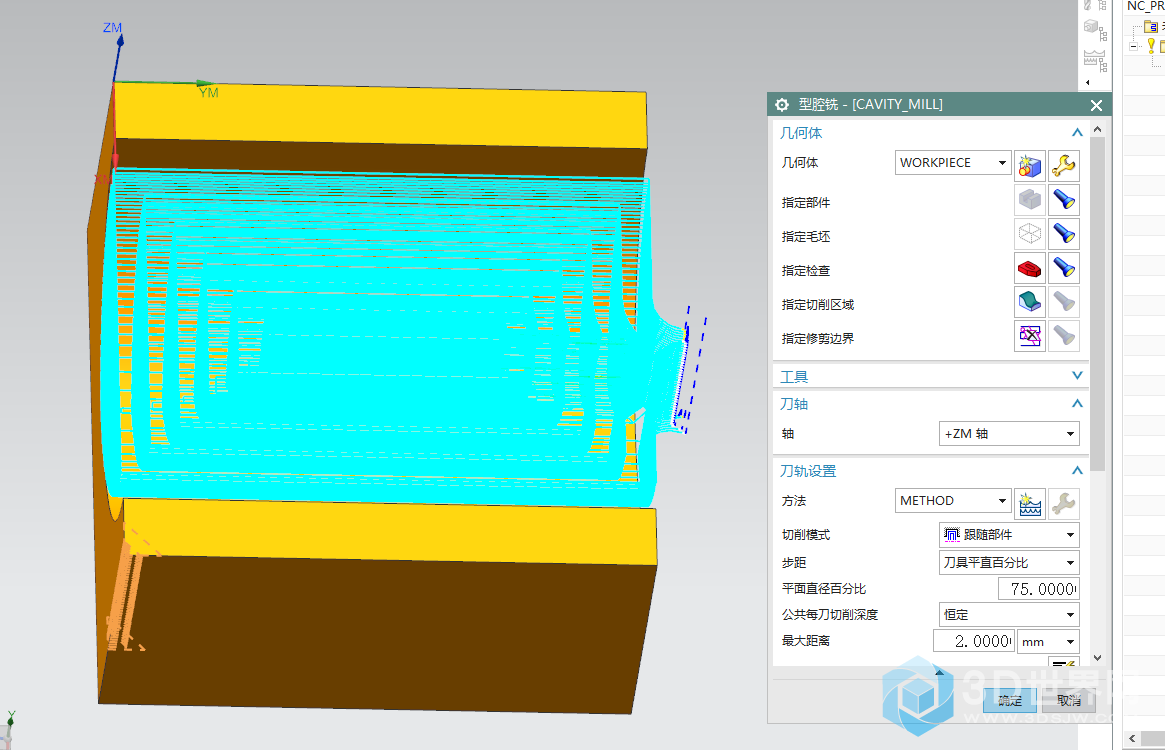Edit the WORKPIECE geometry with the wrench icon
Screen dimensions: 1165x750
pyautogui.click(x=1064, y=165)
